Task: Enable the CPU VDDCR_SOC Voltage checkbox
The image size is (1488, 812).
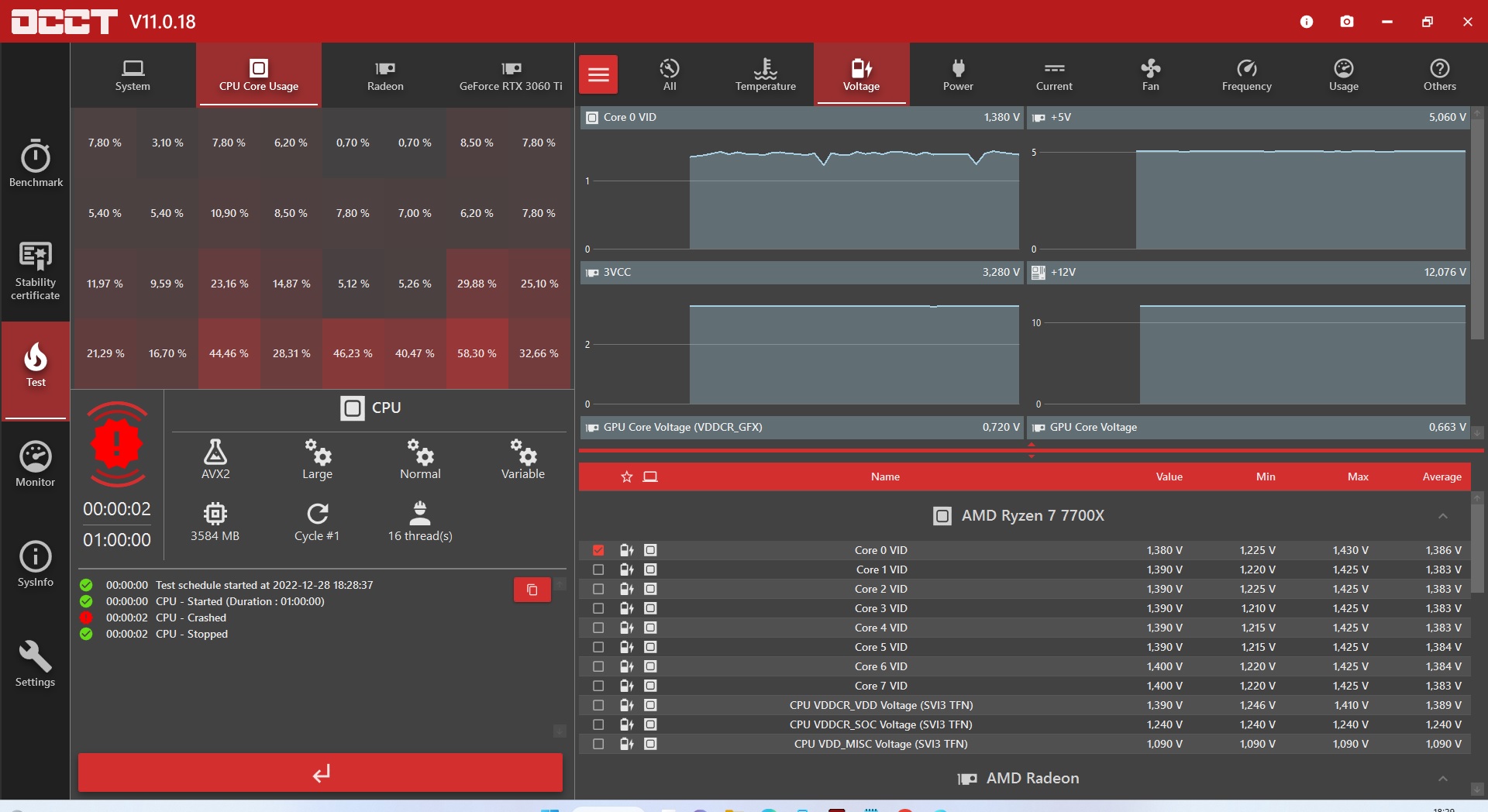Action: coord(598,724)
